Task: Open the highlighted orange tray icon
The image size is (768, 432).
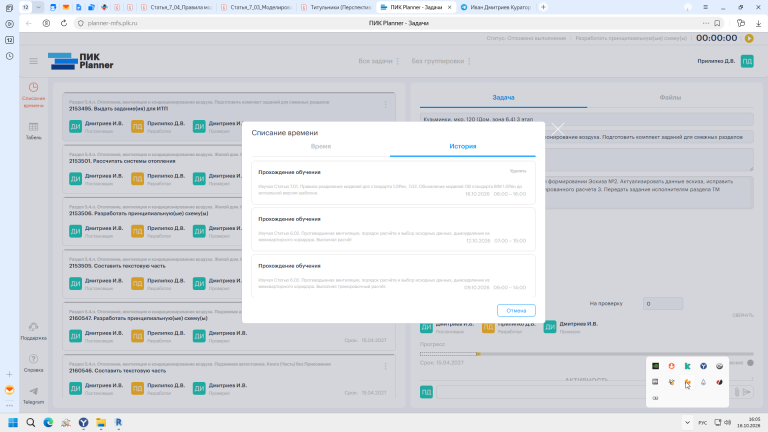Action: click(687, 382)
